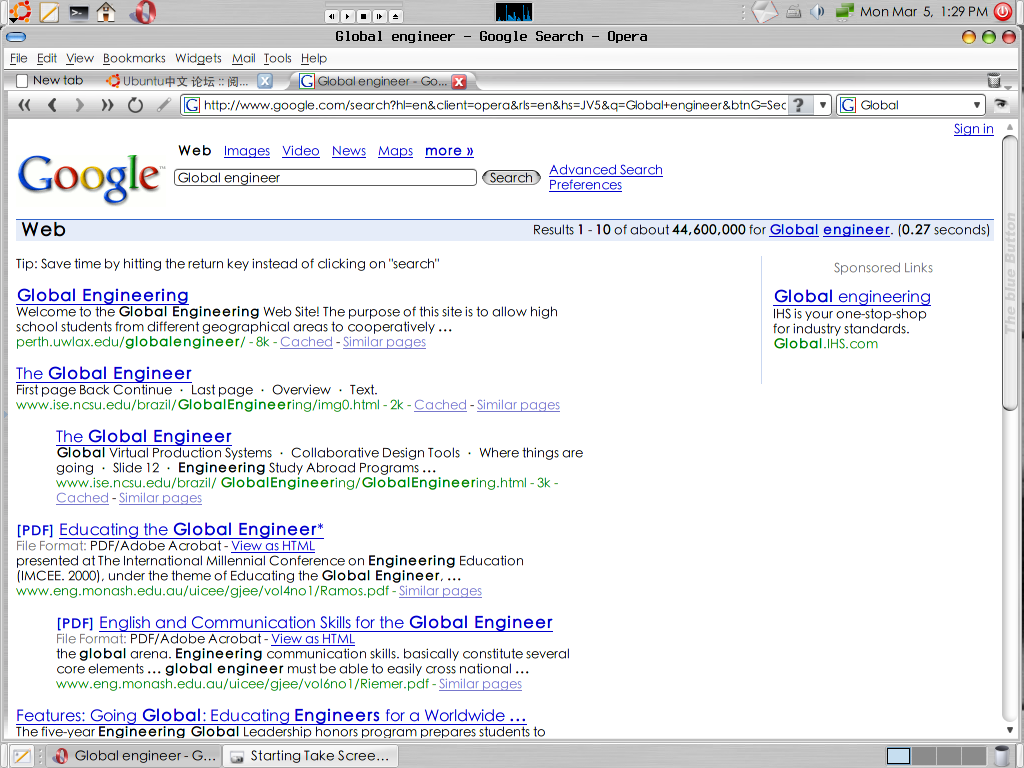Reload the current page
This screenshot has height=768, width=1024.
point(135,104)
